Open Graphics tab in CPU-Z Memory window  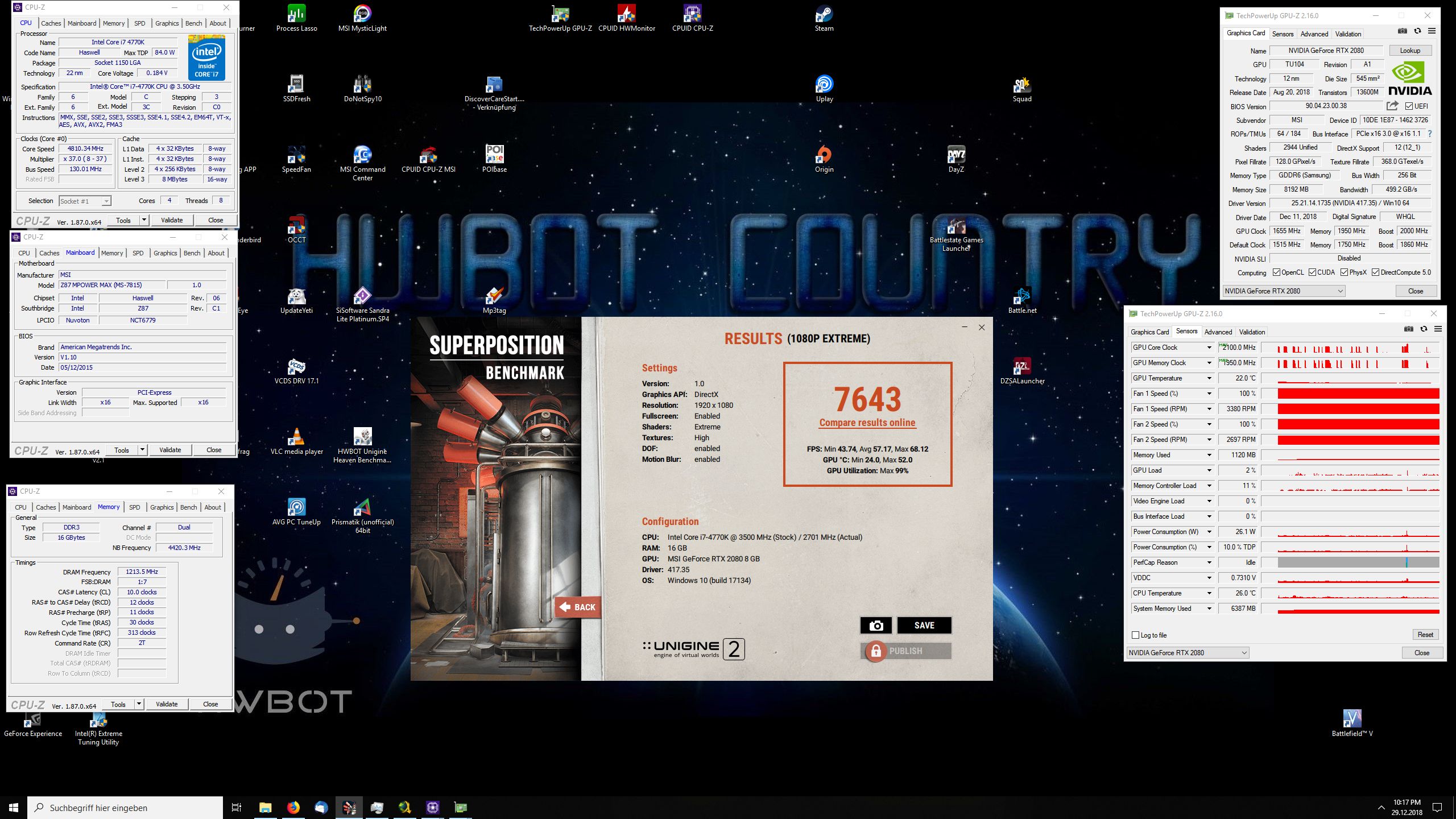162,507
